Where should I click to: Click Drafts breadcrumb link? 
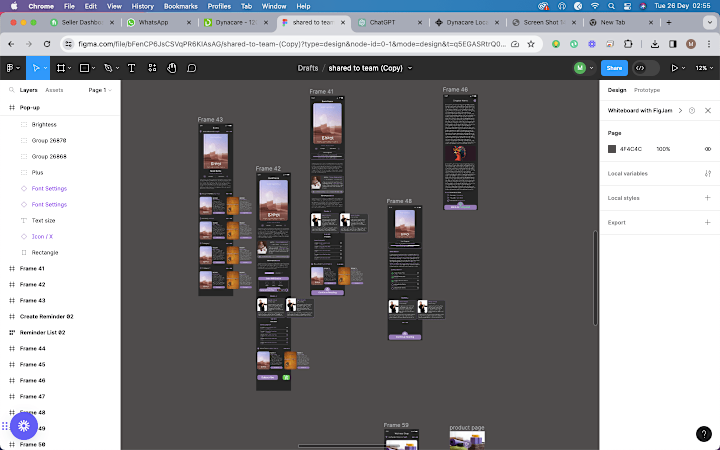tap(308, 68)
